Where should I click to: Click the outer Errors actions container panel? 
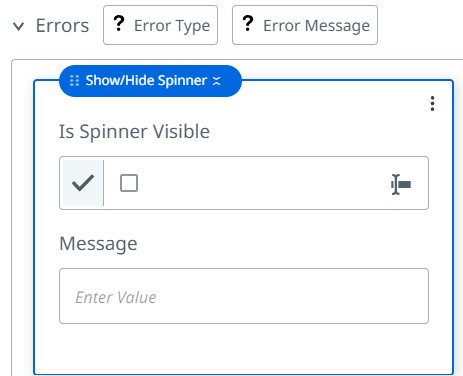coord(22,217)
